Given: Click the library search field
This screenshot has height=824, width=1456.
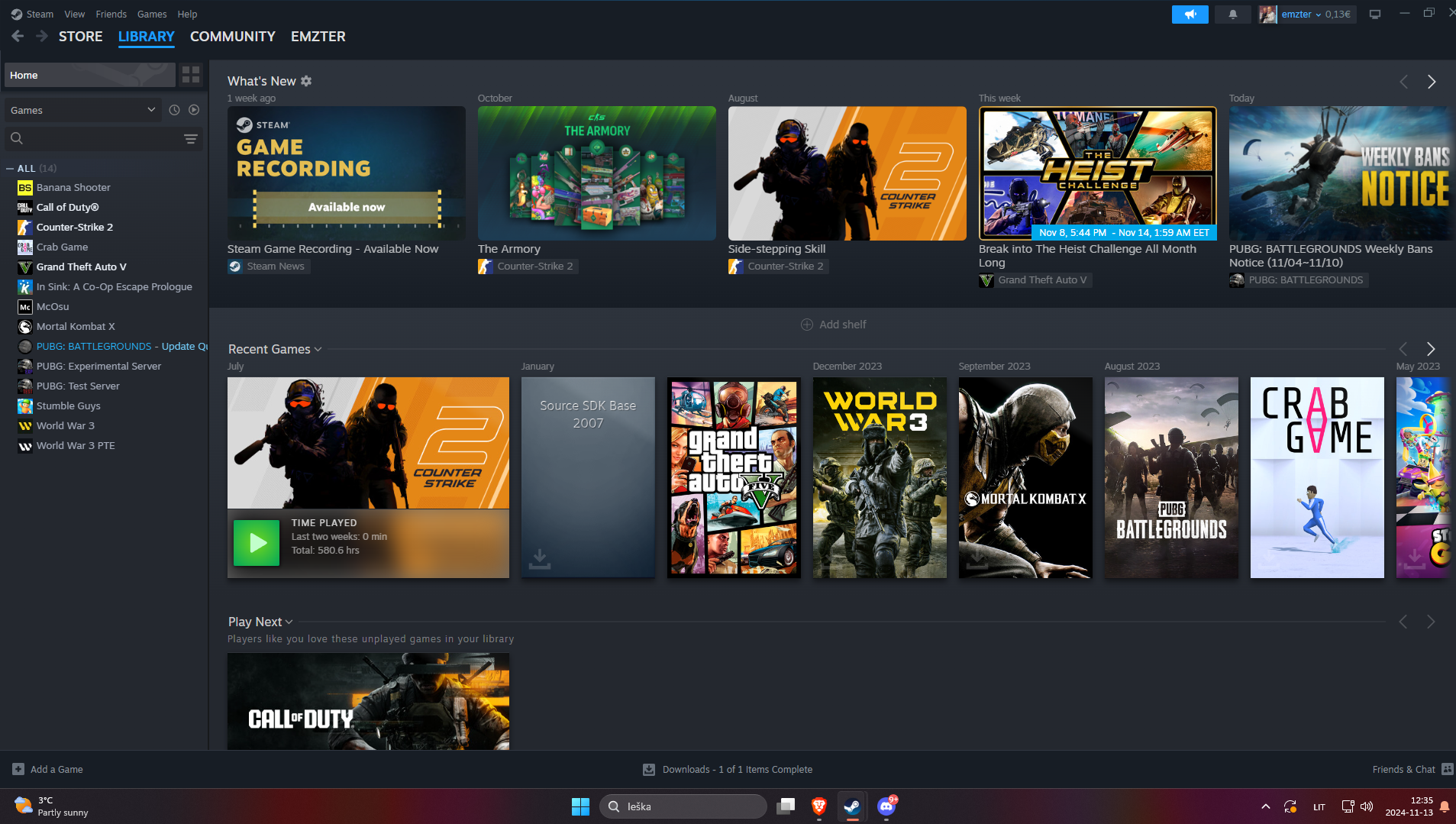Looking at the screenshot, I should click(92, 138).
